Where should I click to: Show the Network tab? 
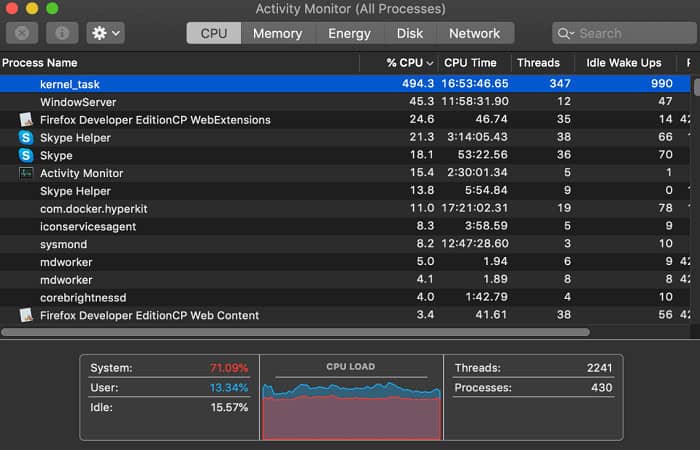pos(475,33)
